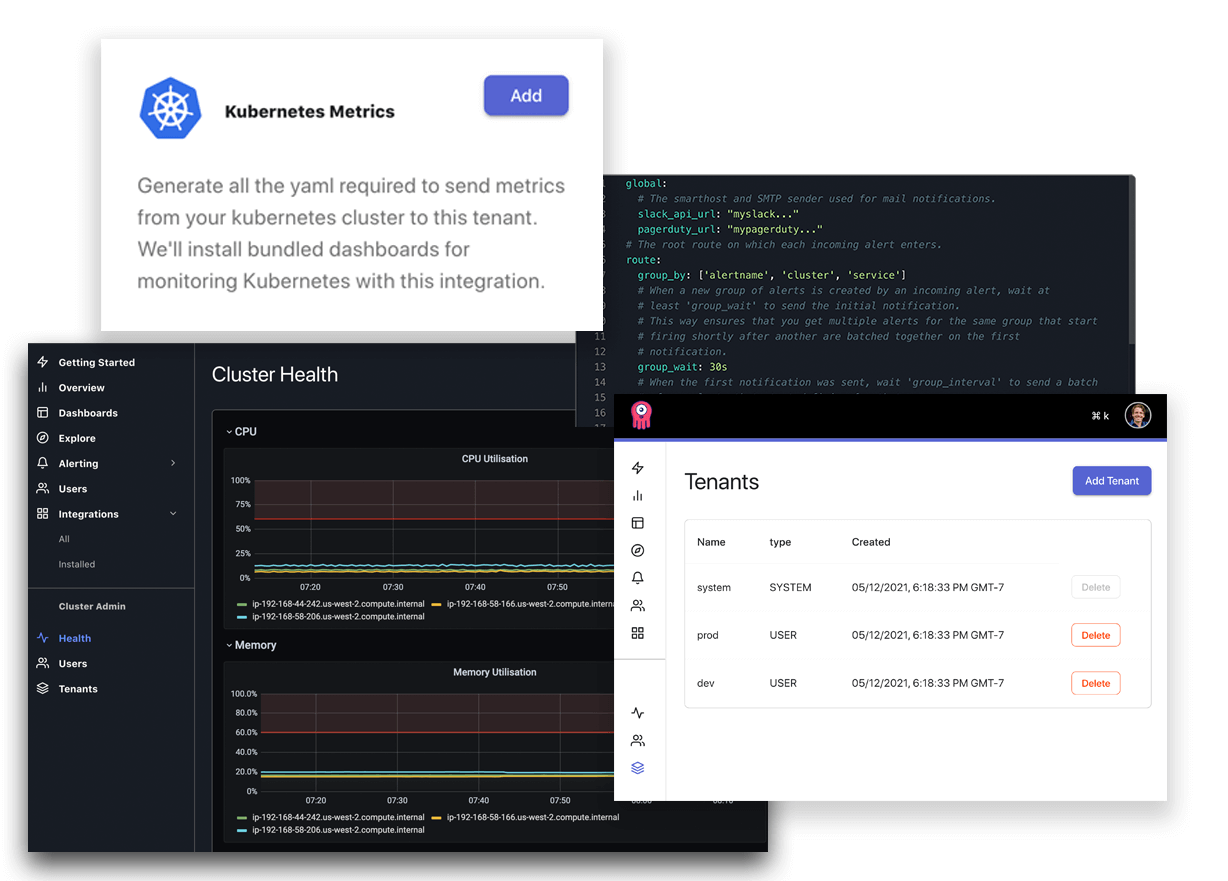Click Memory Utilisation panel title
Image resolution: width=1228 pixels, height=881 pixels.
tap(495, 672)
